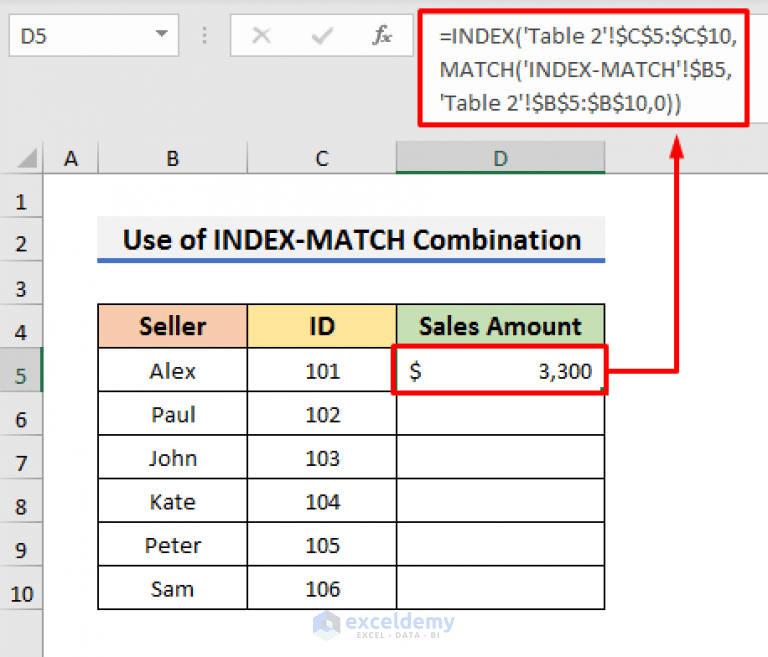Open the Name Box dropdown arrow

(x=162, y=36)
